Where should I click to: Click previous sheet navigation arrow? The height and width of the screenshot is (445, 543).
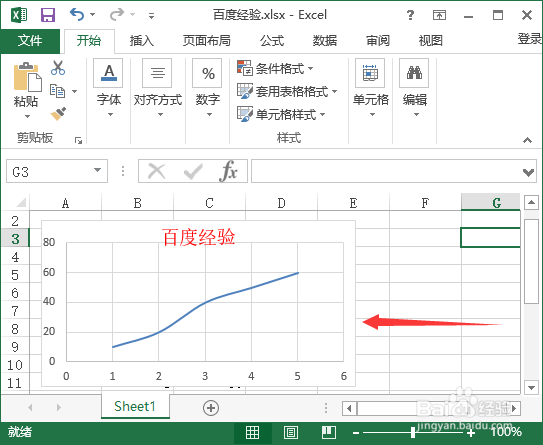click(30, 408)
